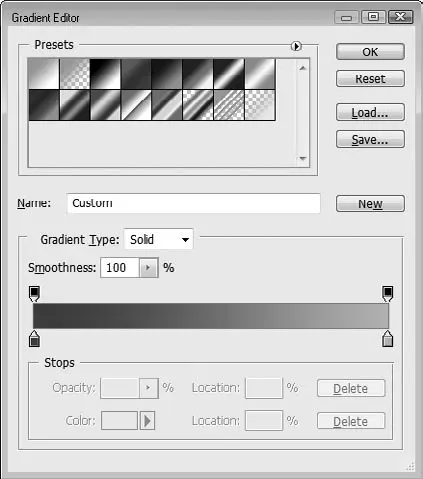This screenshot has width=423, height=479.
Task: Pick the last preset in the bottom row
Action: (260, 105)
